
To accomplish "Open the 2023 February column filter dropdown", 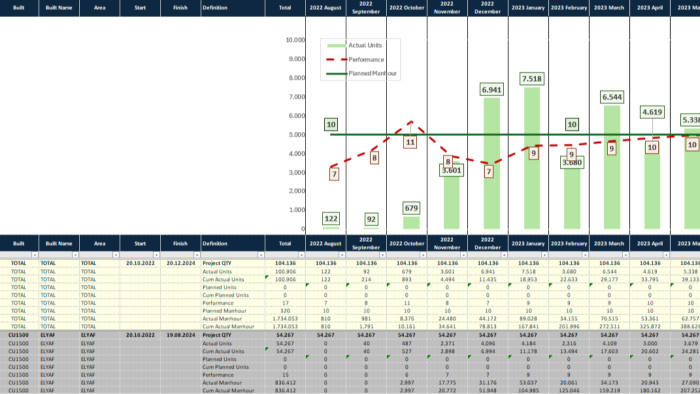I will 585,255.
